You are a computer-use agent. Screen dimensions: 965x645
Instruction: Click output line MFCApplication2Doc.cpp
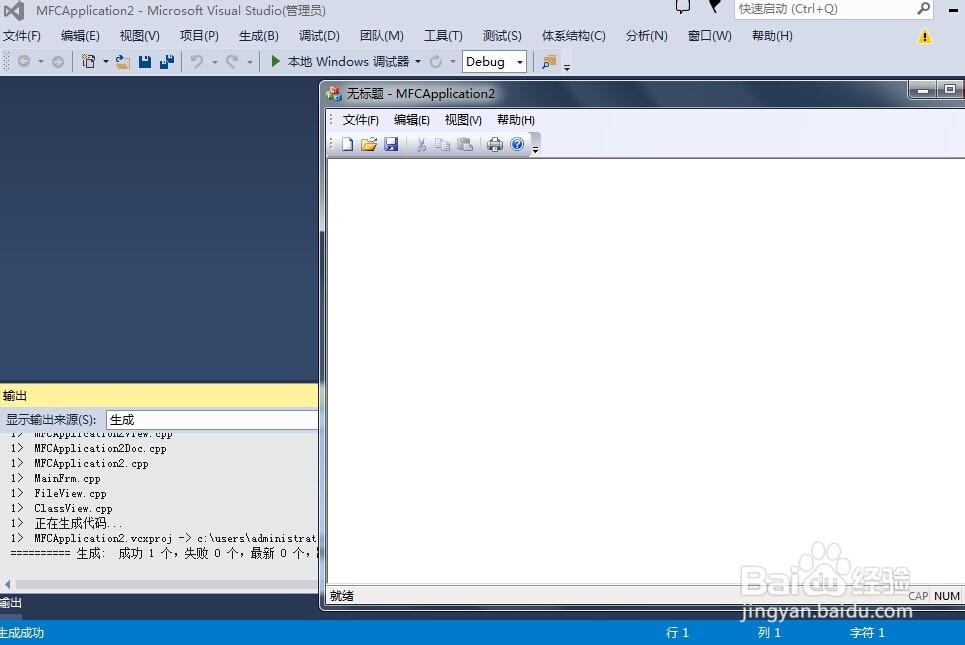[x=100, y=449]
